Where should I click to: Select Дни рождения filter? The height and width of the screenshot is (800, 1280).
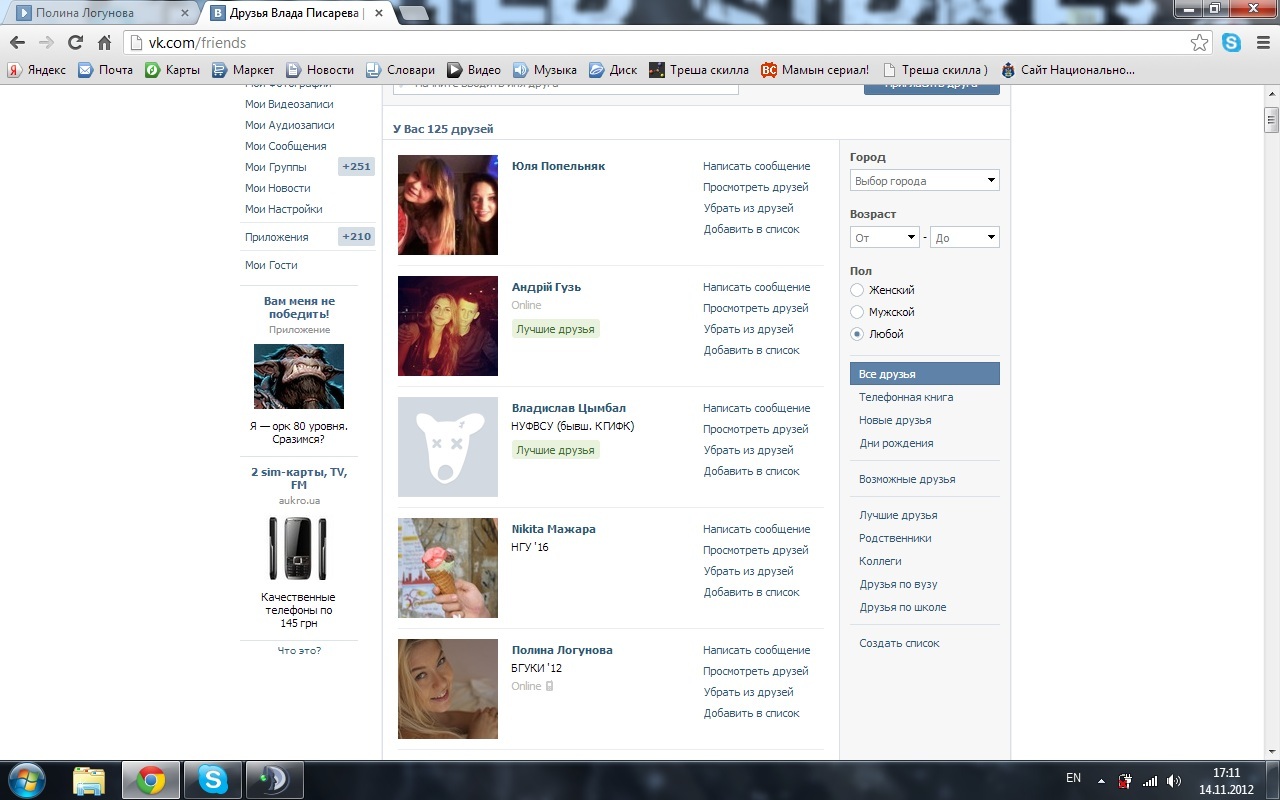(x=896, y=443)
